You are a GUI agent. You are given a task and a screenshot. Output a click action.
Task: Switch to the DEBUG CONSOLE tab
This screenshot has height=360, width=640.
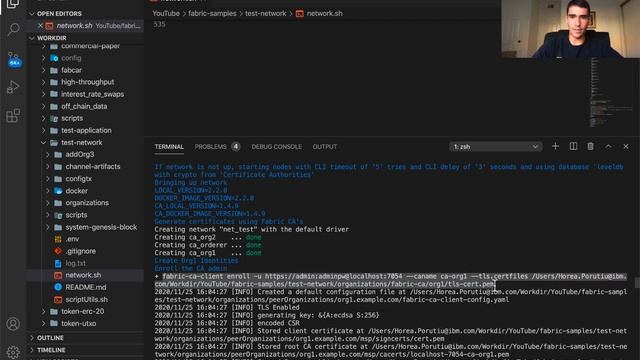pyautogui.click(x=277, y=147)
